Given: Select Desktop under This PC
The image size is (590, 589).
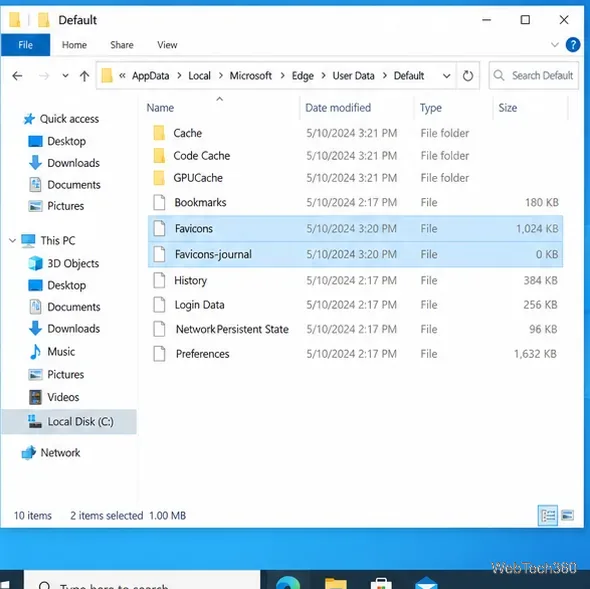Looking at the screenshot, I should [x=66, y=285].
